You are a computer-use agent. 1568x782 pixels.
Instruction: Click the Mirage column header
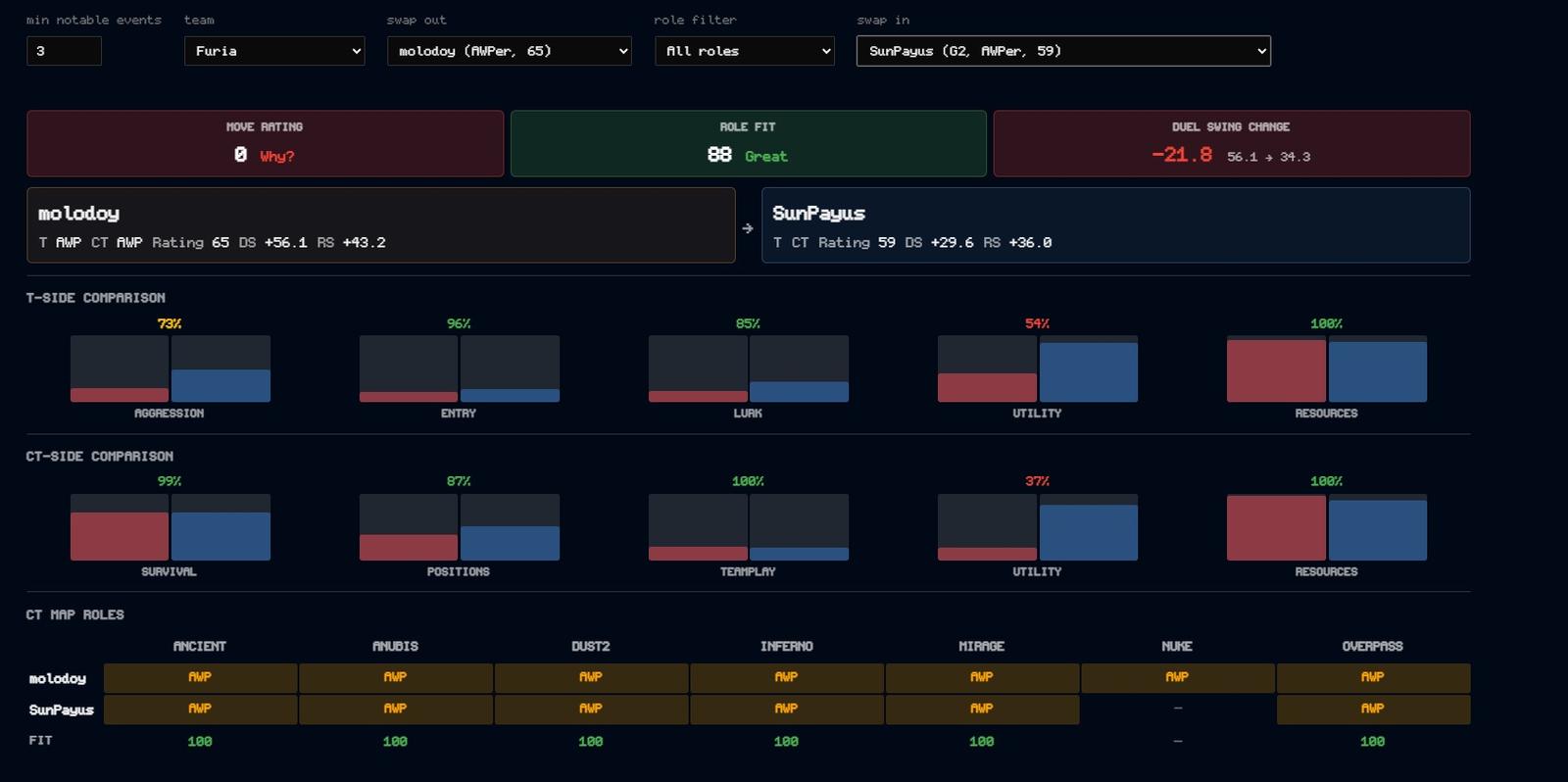click(x=981, y=646)
